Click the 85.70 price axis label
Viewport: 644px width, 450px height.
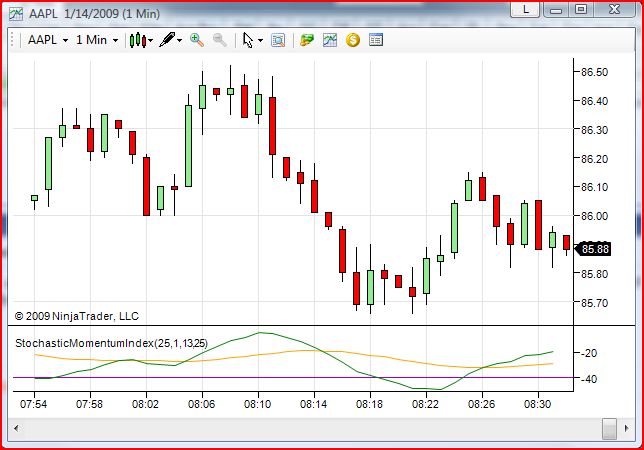click(594, 303)
